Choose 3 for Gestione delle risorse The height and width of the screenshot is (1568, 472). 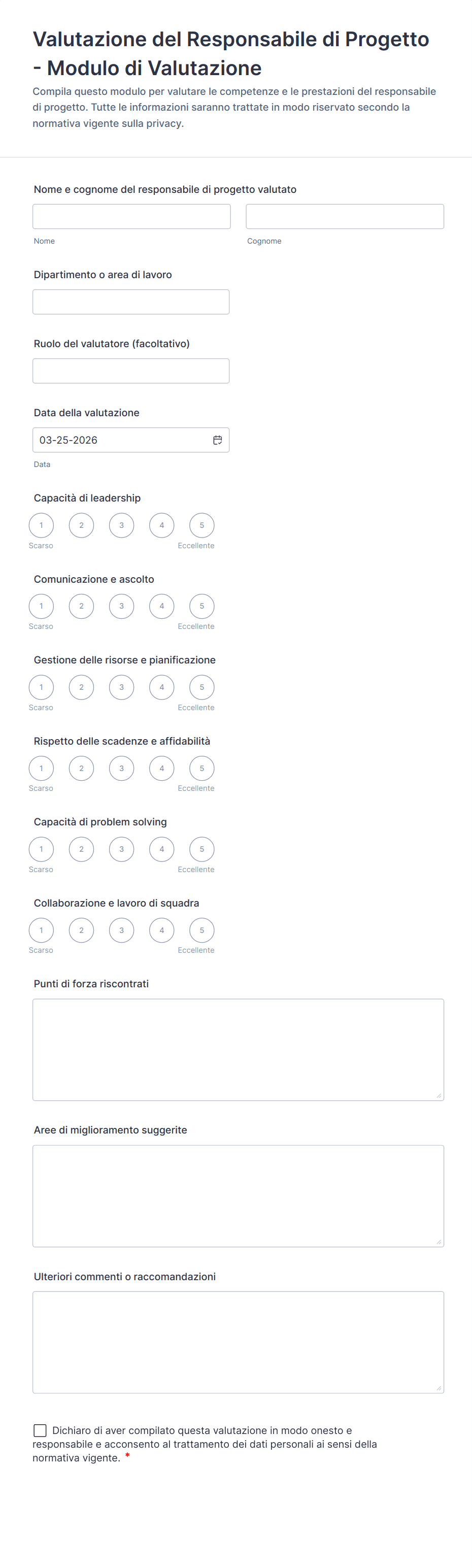tap(122, 687)
